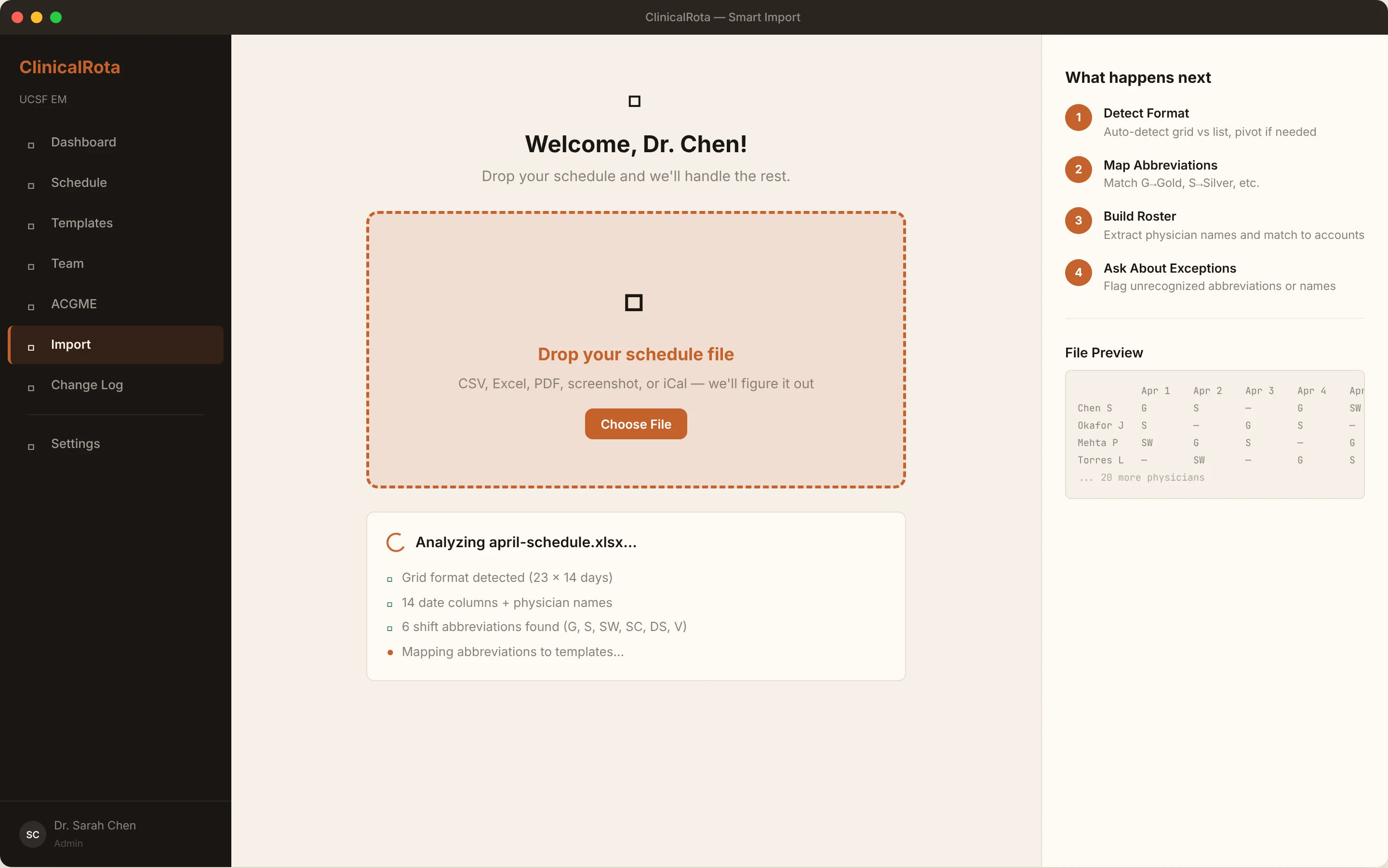Click the Settings sidebar icon

(31, 447)
